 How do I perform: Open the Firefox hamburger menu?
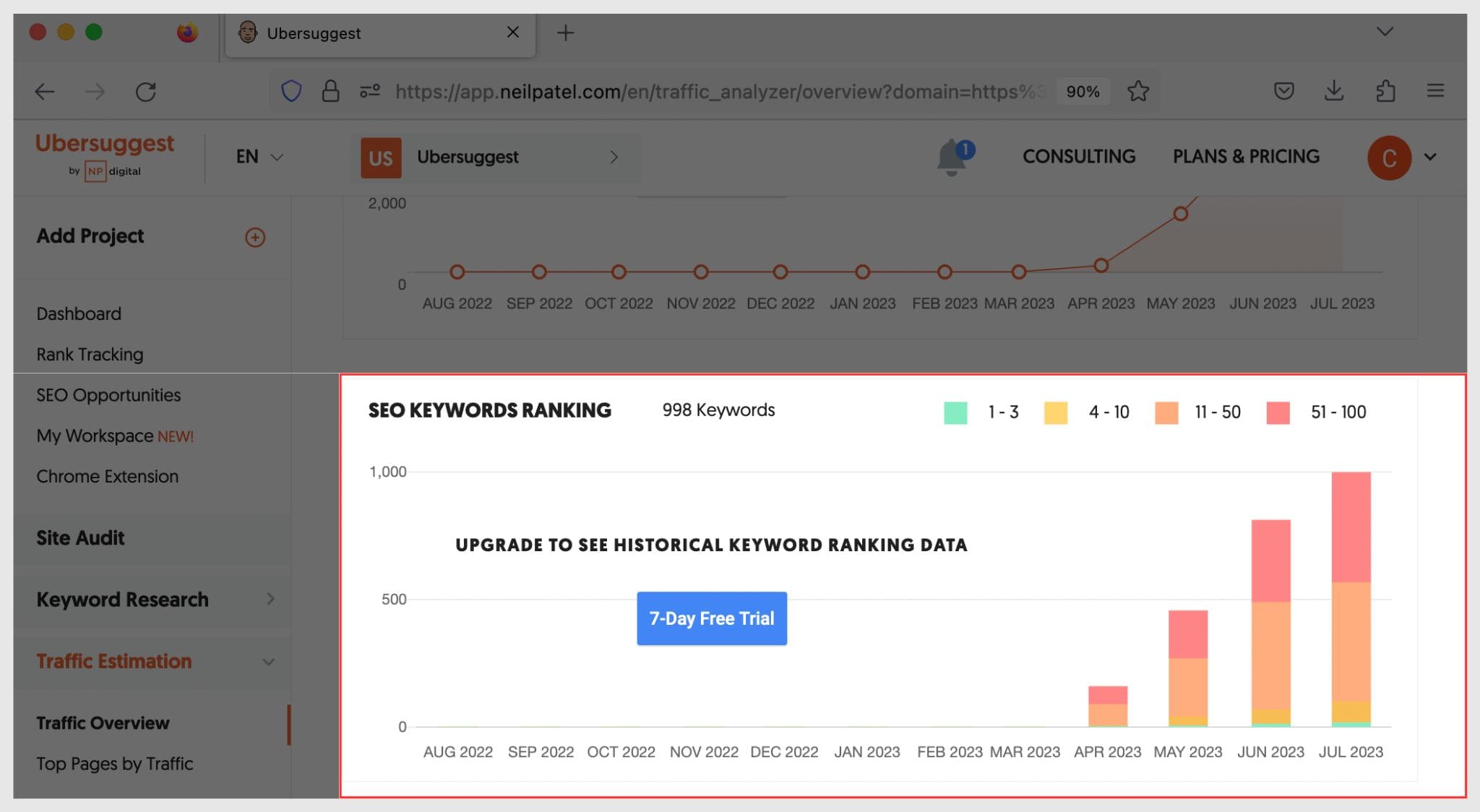click(x=1435, y=91)
